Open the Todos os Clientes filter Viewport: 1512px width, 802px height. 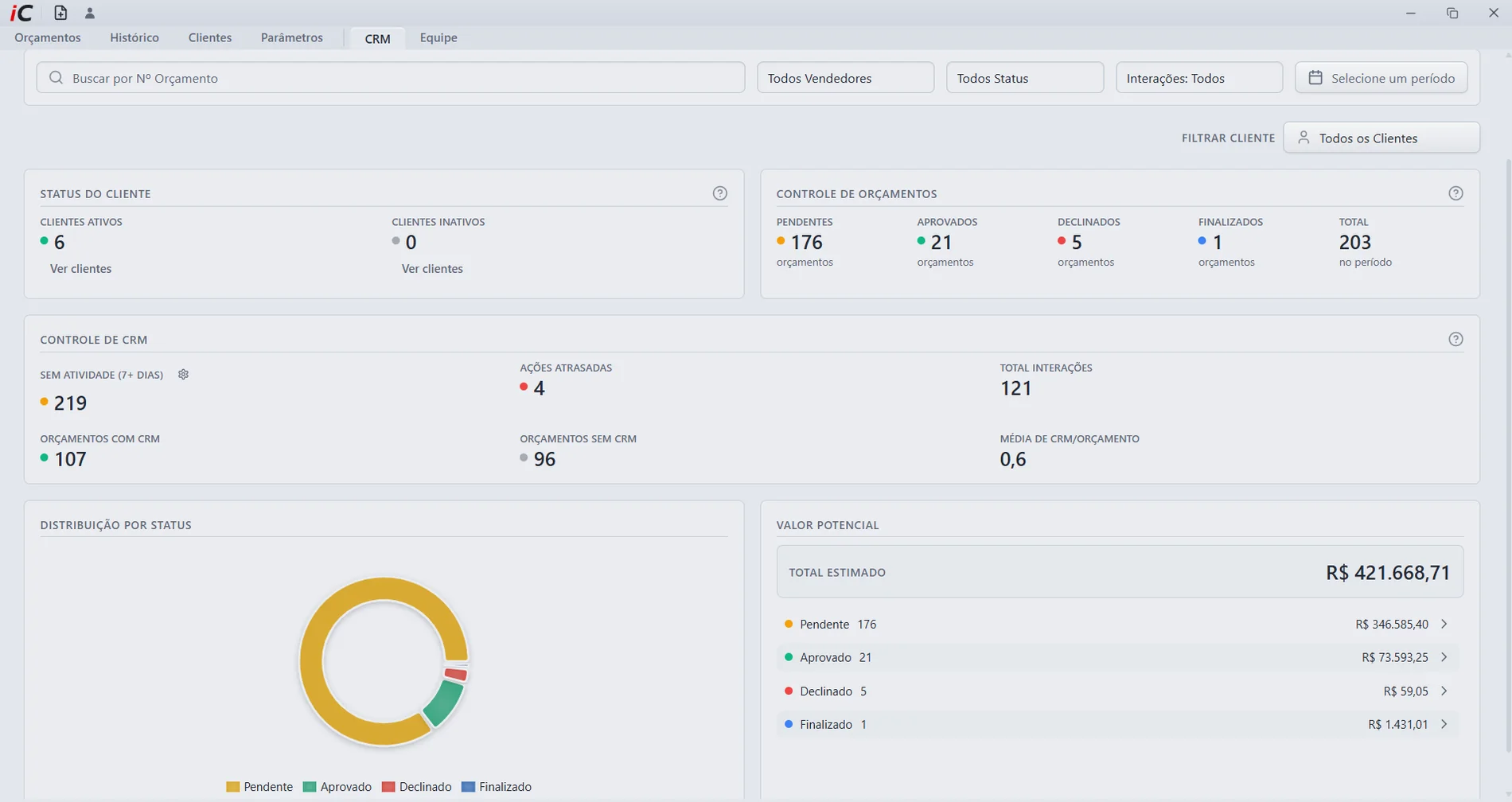(1381, 138)
